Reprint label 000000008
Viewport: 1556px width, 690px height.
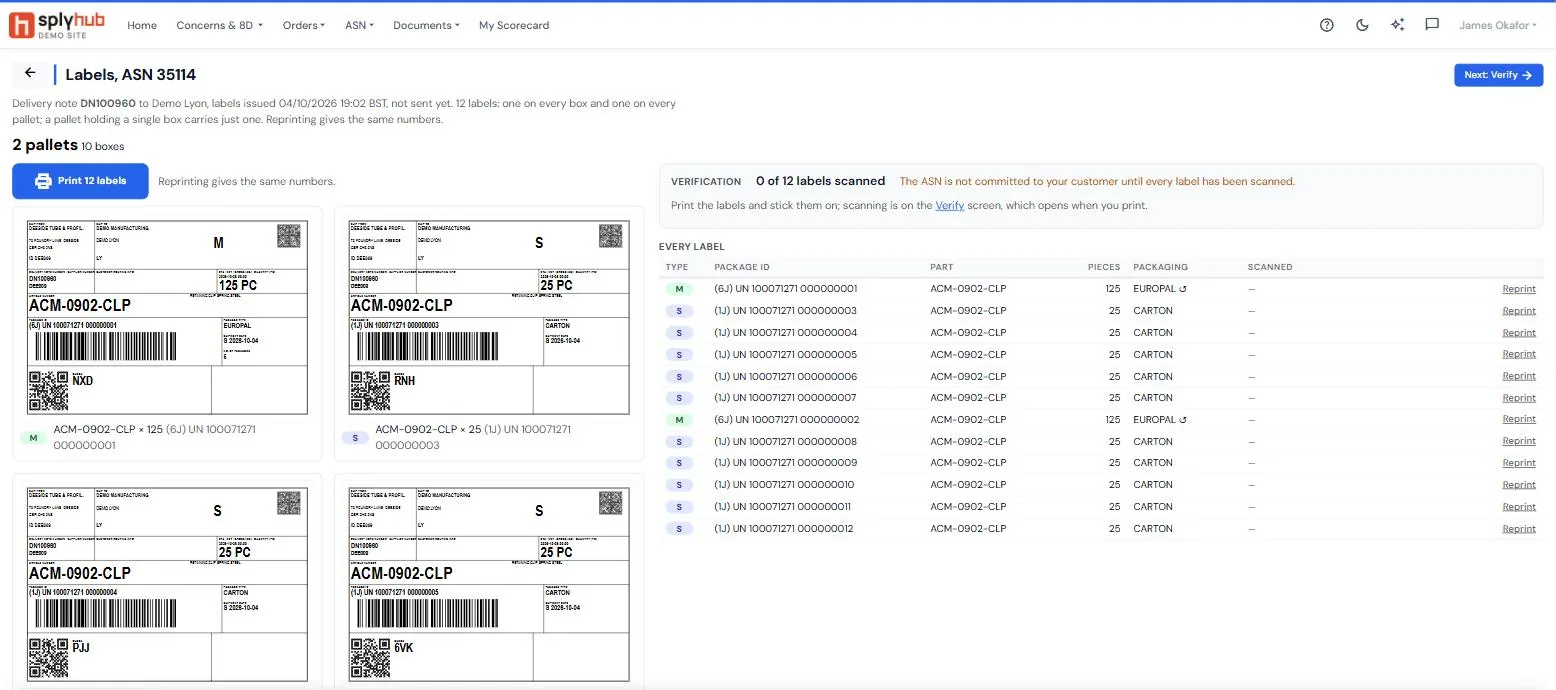(1519, 441)
